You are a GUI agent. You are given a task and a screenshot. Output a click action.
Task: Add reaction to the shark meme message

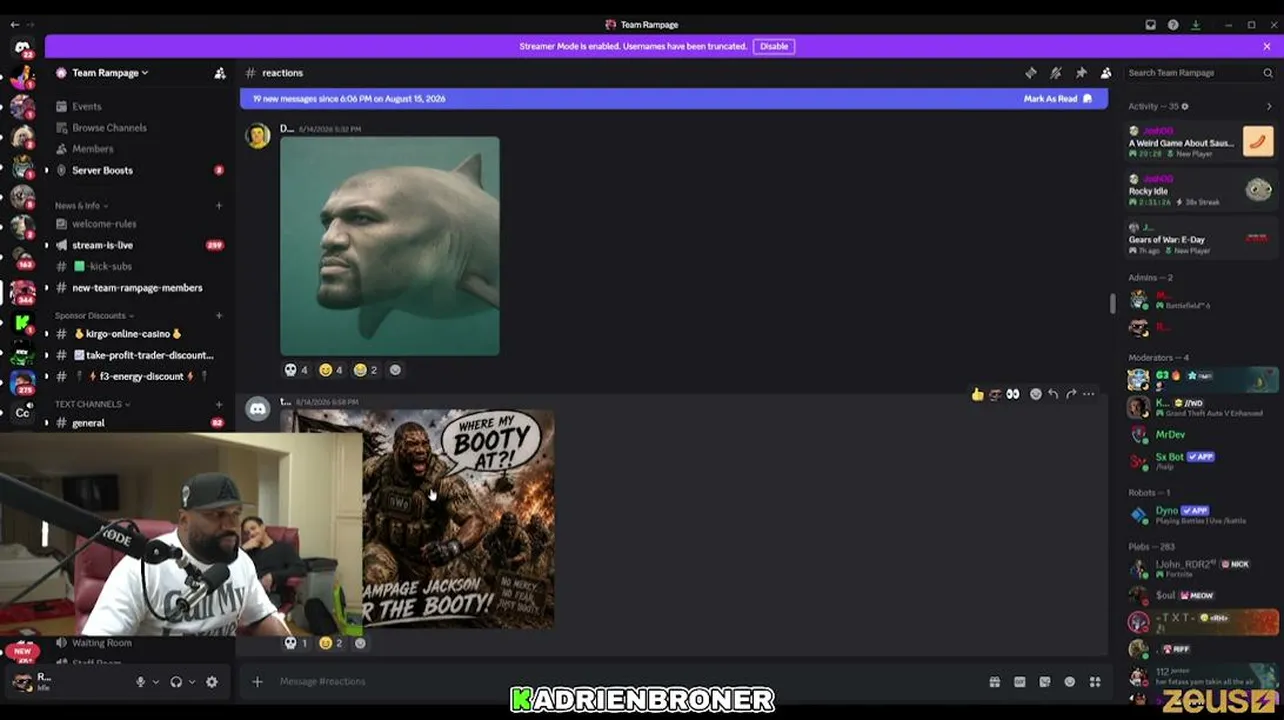(x=395, y=370)
